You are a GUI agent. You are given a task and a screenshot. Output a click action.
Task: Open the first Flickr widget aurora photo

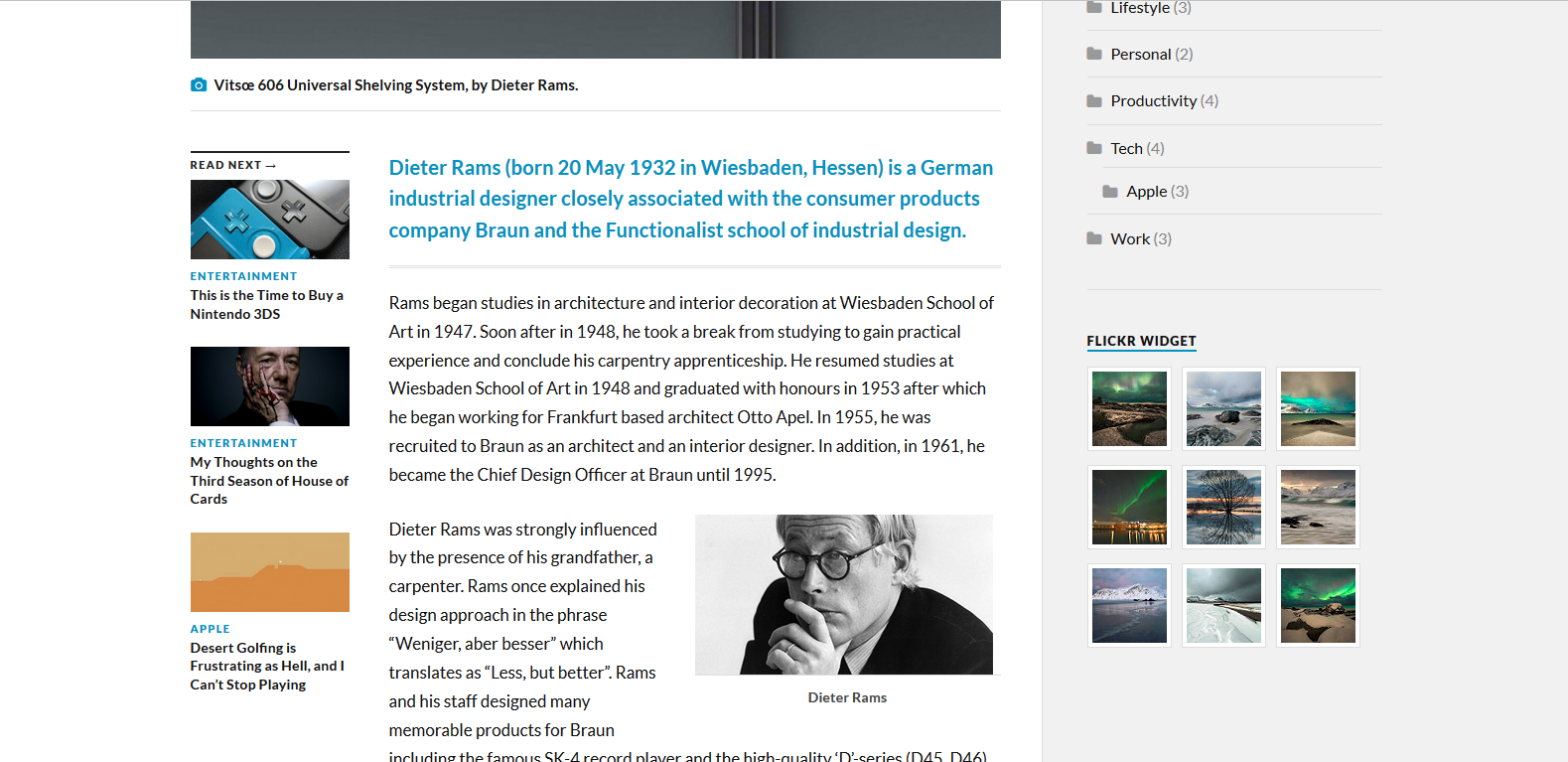[x=1129, y=408]
